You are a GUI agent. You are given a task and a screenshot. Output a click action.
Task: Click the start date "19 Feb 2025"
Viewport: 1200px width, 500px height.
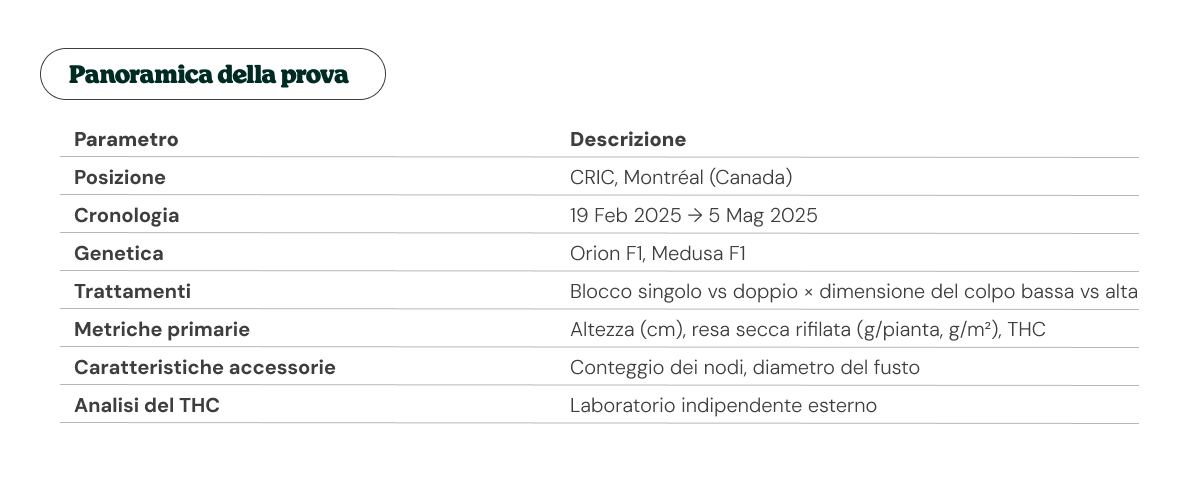click(627, 215)
